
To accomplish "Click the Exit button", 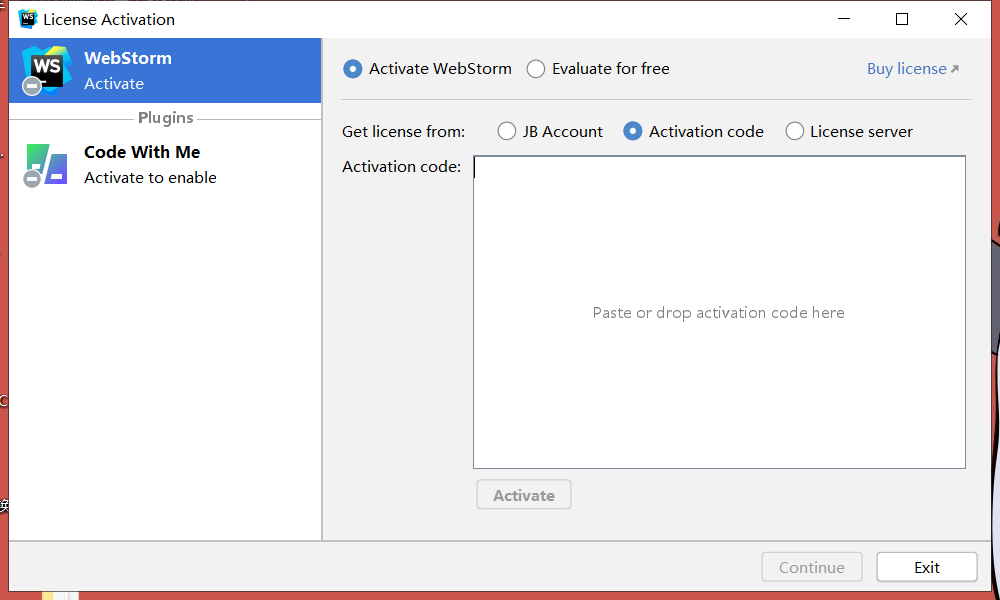I will tap(927, 567).
